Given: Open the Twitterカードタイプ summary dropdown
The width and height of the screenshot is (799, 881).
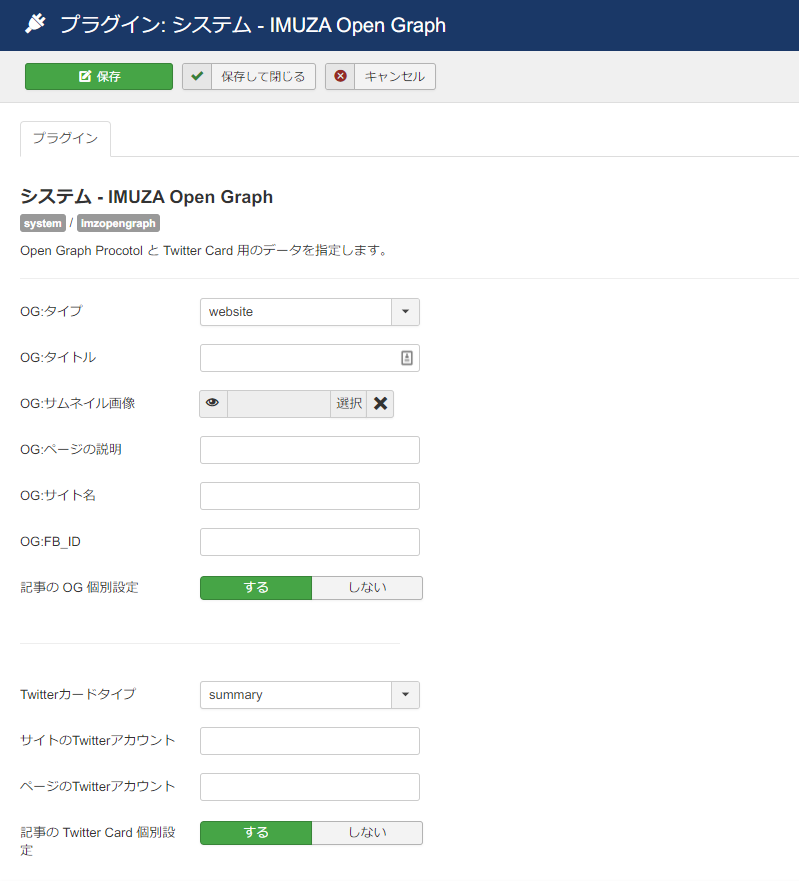Looking at the screenshot, I should 310,695.
